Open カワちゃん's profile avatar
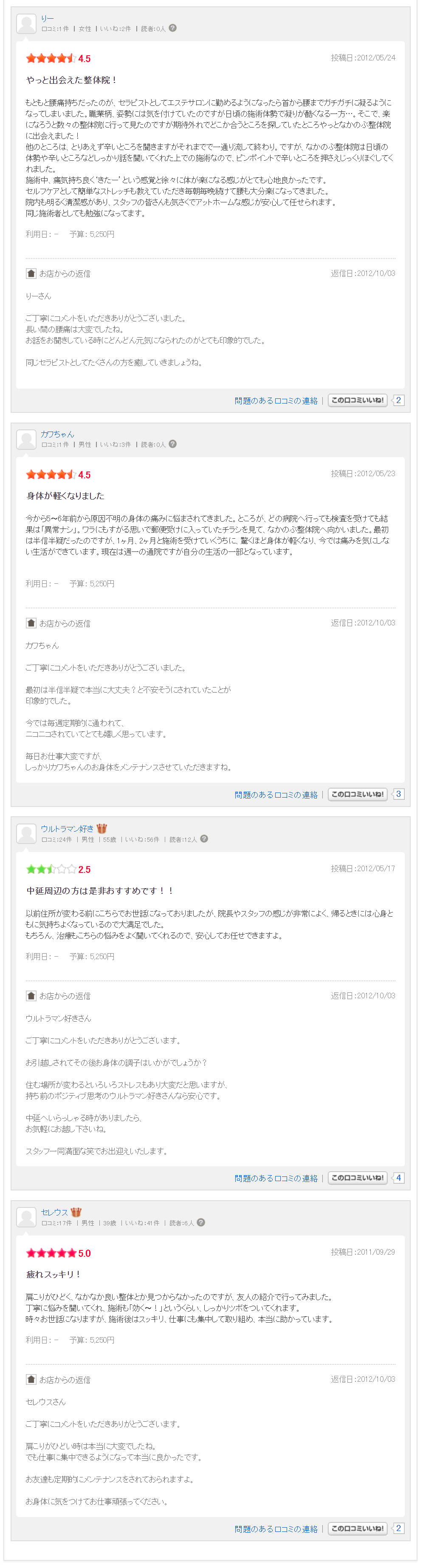The height and width of the screenshot is (1568, 423). point(26,440)
